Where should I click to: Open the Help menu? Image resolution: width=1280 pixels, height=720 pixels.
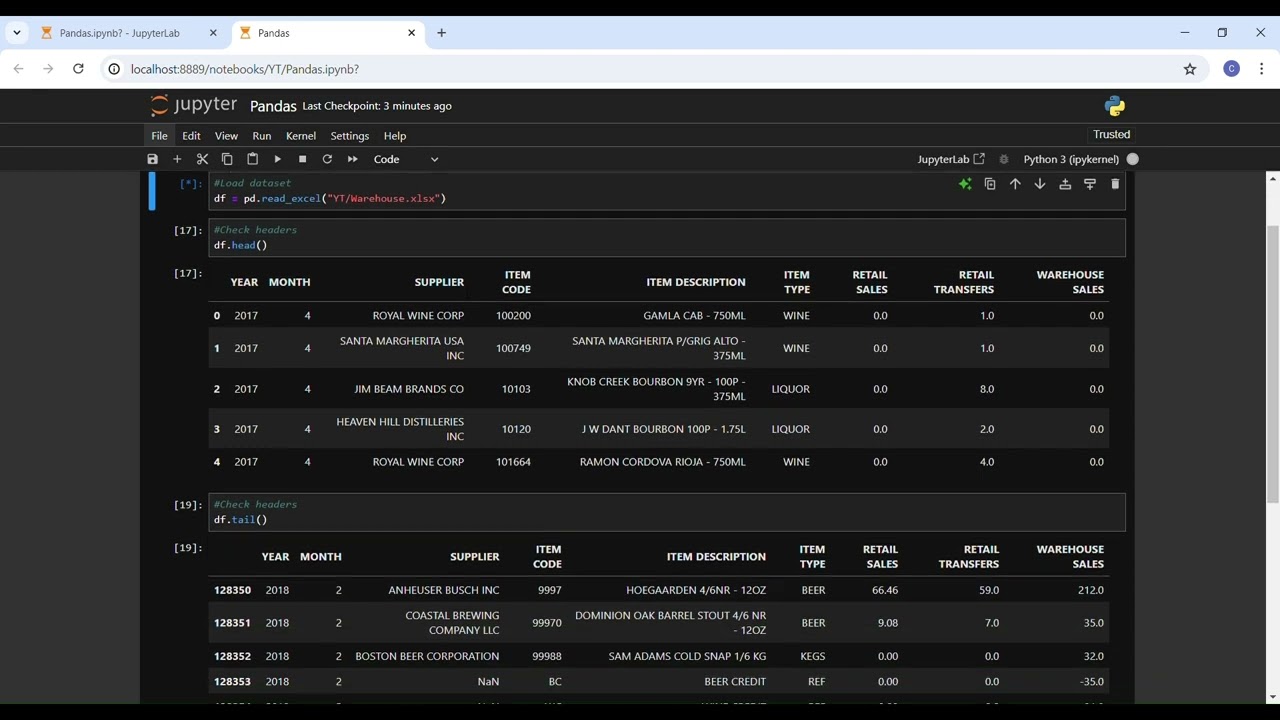pyautogui.click(x=395, y=136)
